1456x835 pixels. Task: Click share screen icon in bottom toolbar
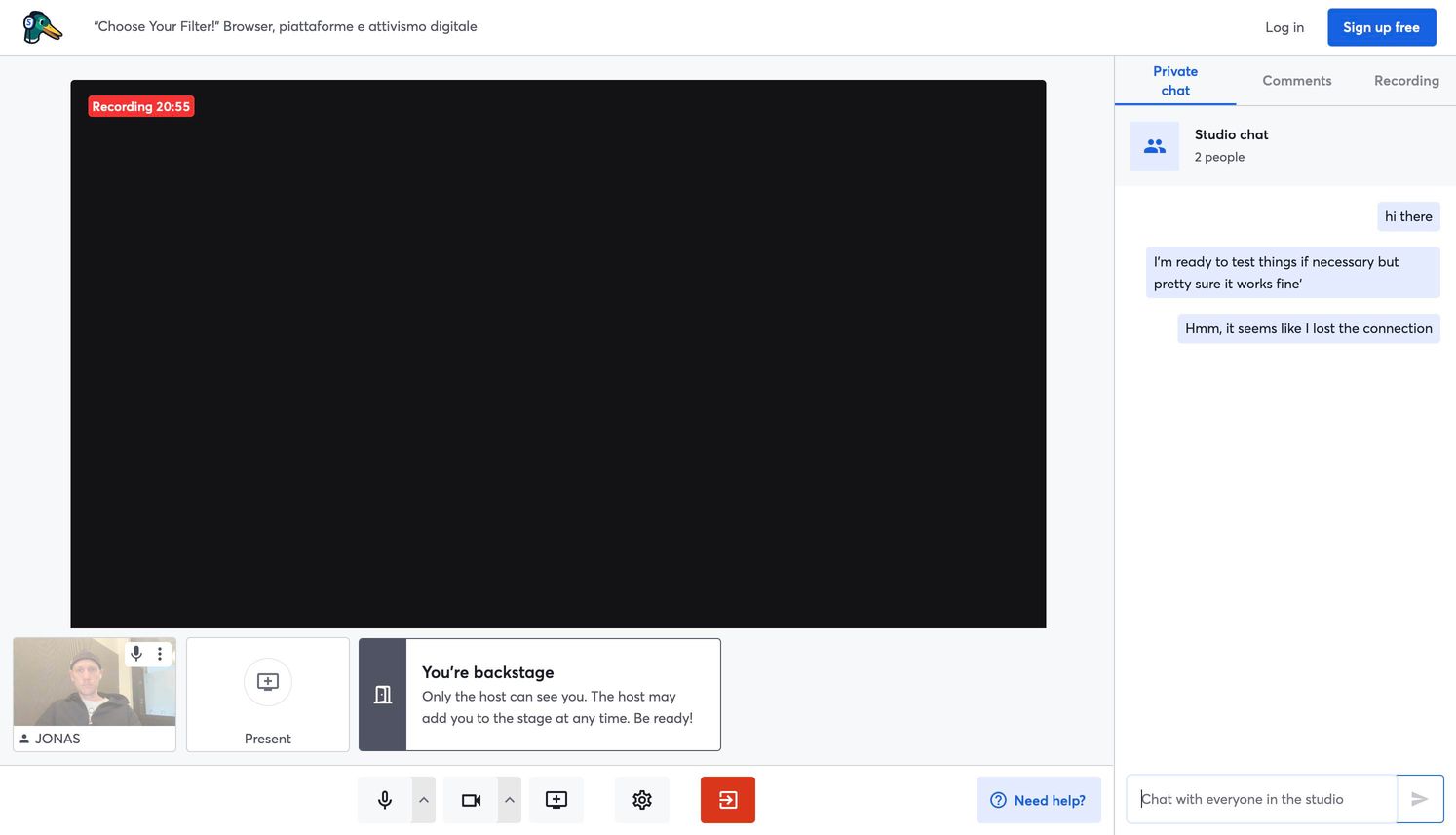point(556,800)
